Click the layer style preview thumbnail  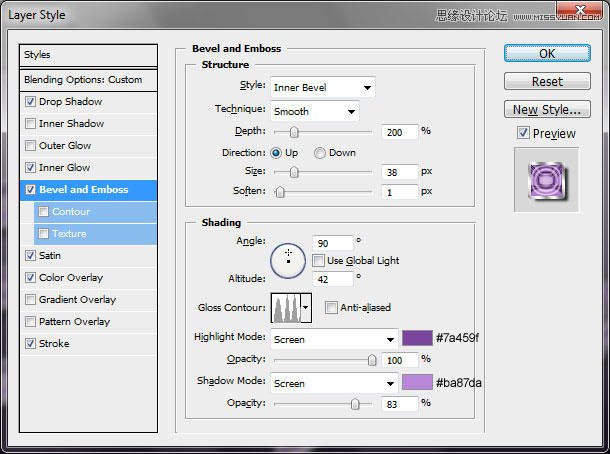[547, 180]
